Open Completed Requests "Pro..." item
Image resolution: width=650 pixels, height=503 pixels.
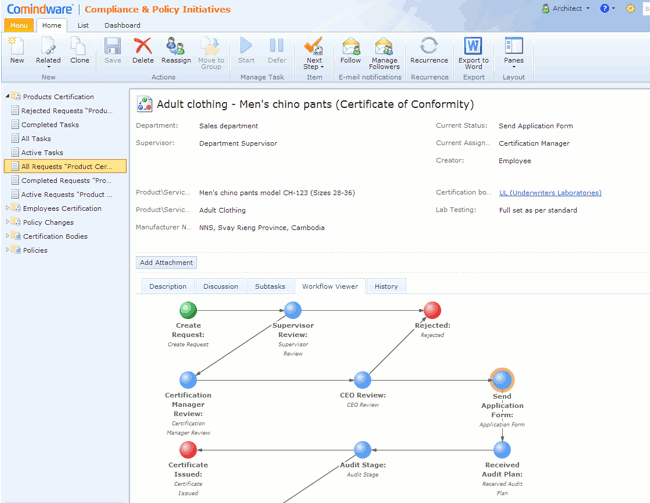click(x=65, y=180)
